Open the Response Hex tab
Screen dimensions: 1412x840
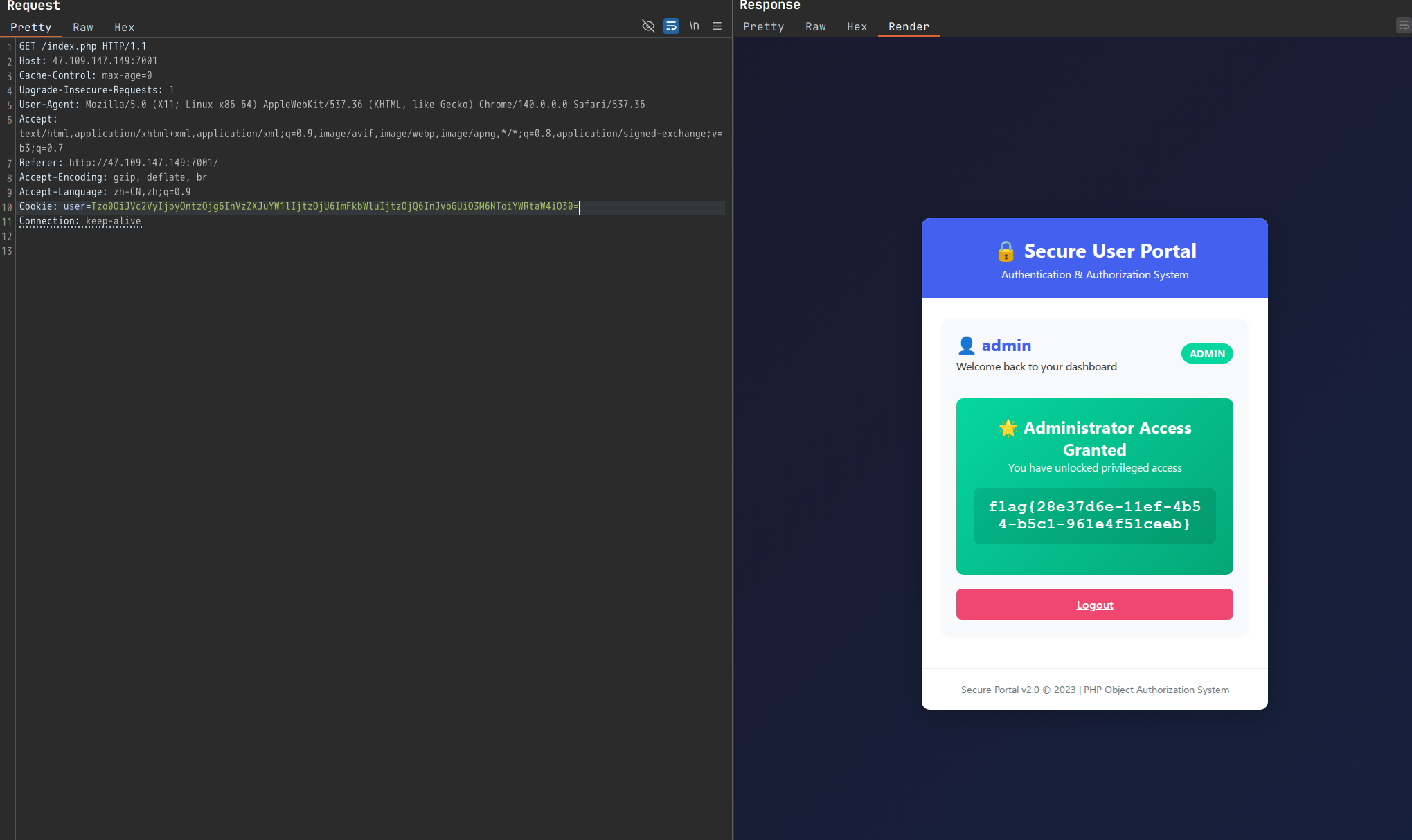[x=857, y=27]
